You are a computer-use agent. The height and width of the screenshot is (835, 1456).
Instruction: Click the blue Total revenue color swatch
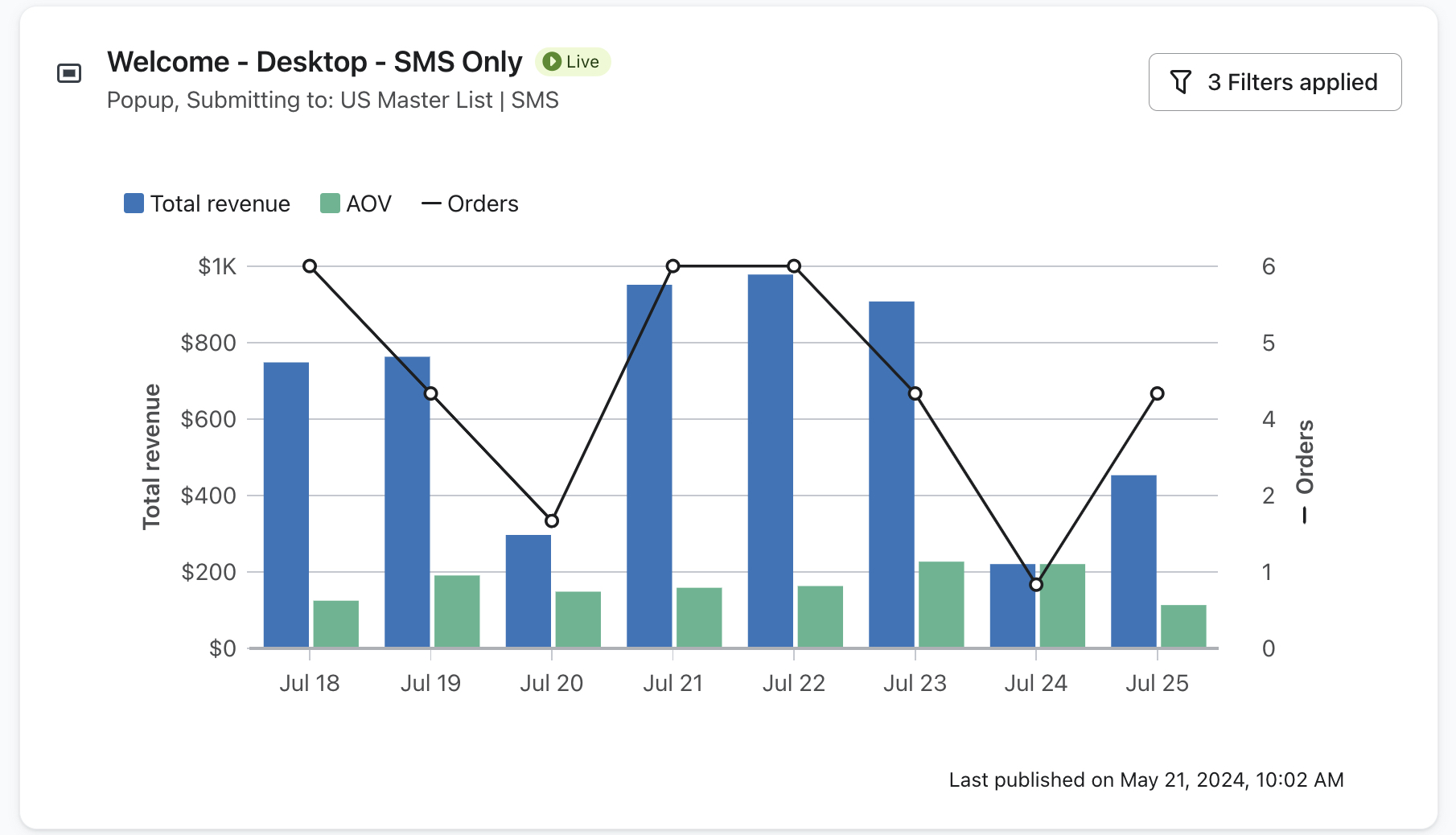click(133, 203)
